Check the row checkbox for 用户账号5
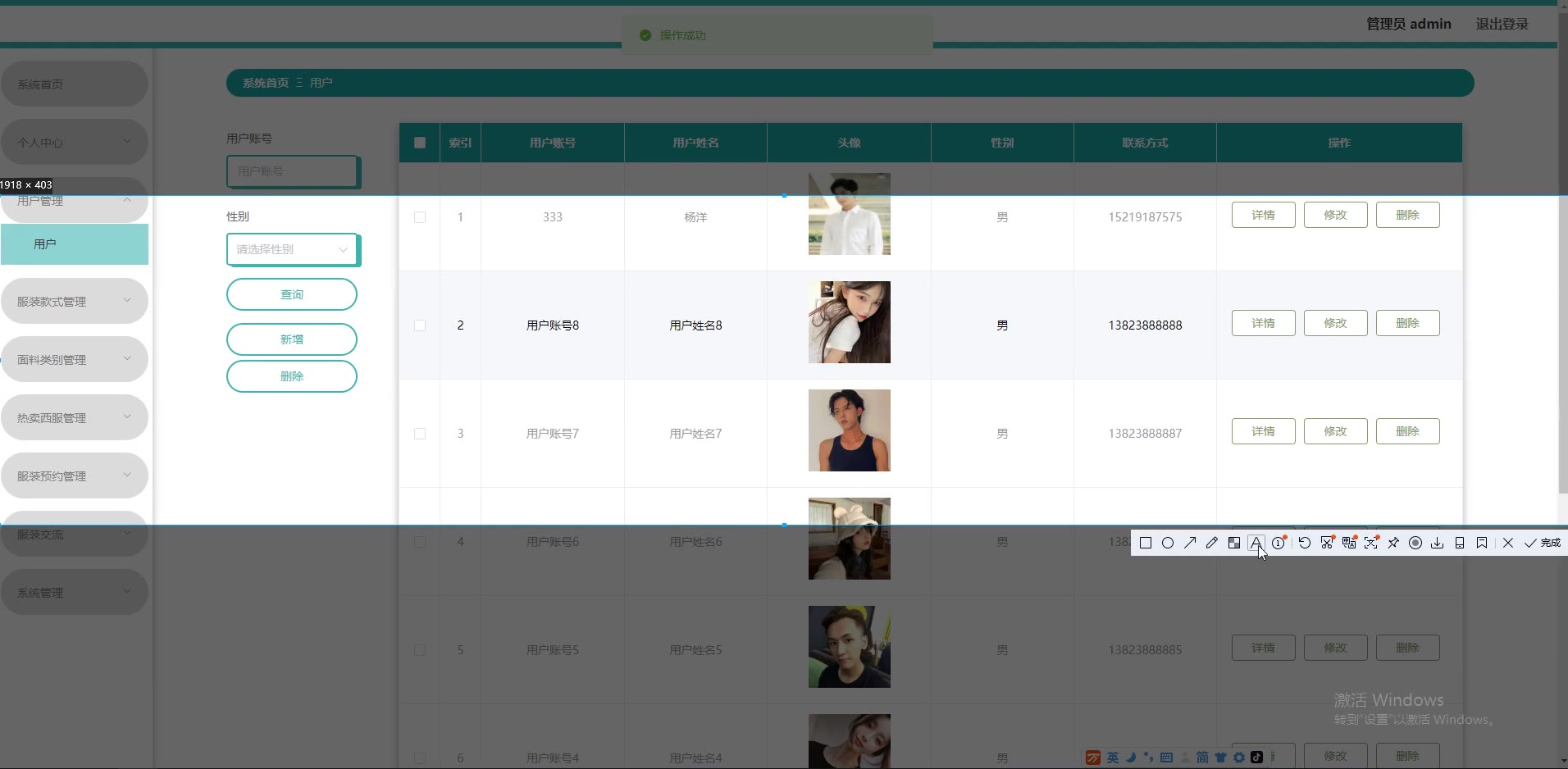 click(x=420, y=650)
